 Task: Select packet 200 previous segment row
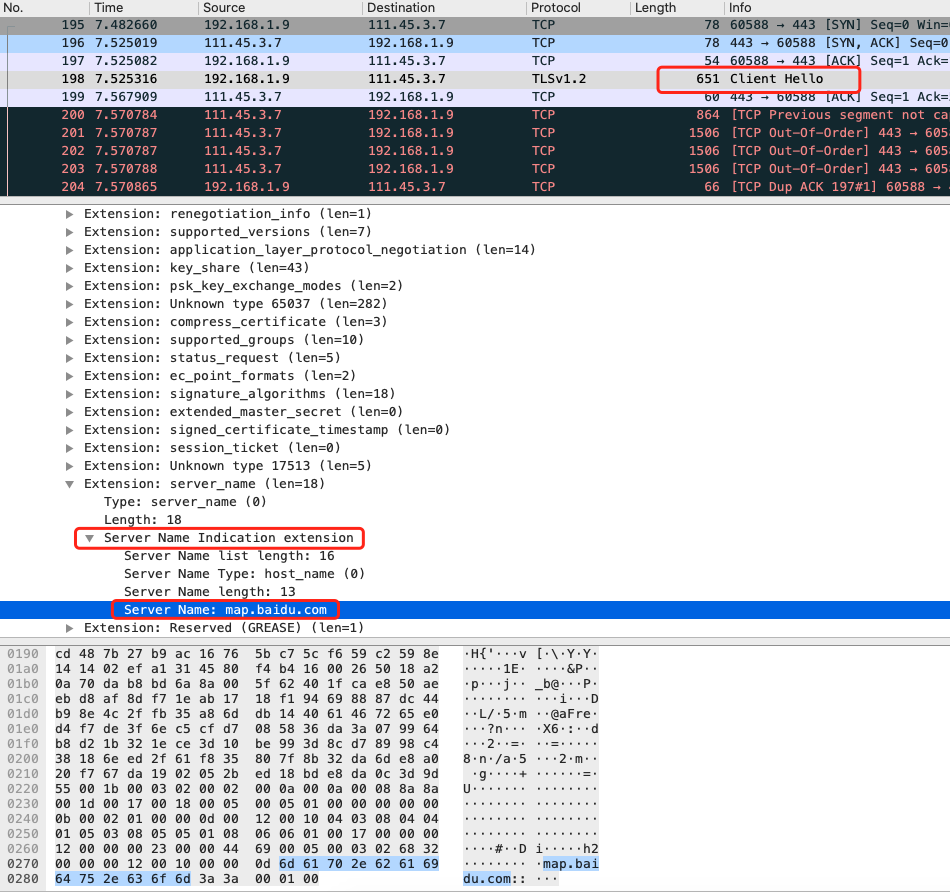pos(400,115)
